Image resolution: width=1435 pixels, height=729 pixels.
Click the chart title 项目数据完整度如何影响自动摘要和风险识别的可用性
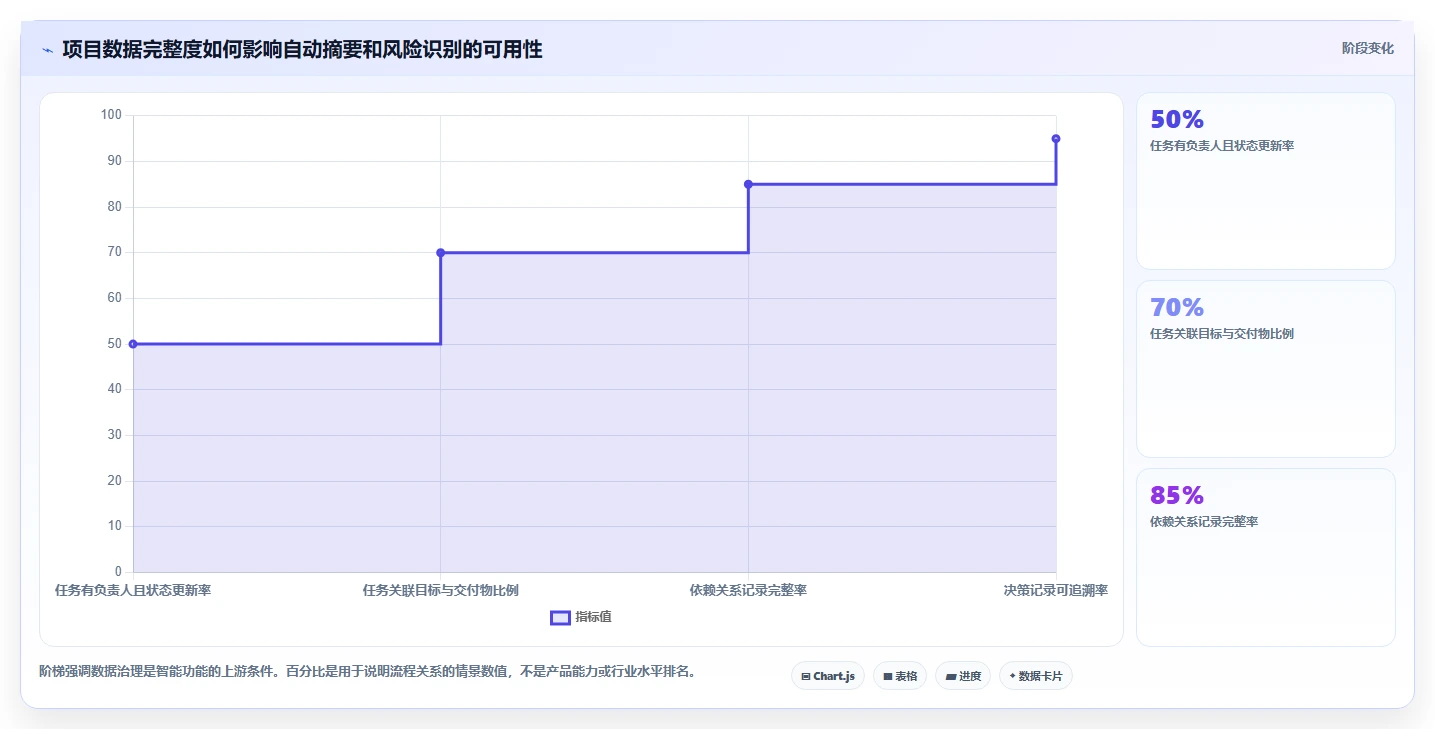(302, 49)
